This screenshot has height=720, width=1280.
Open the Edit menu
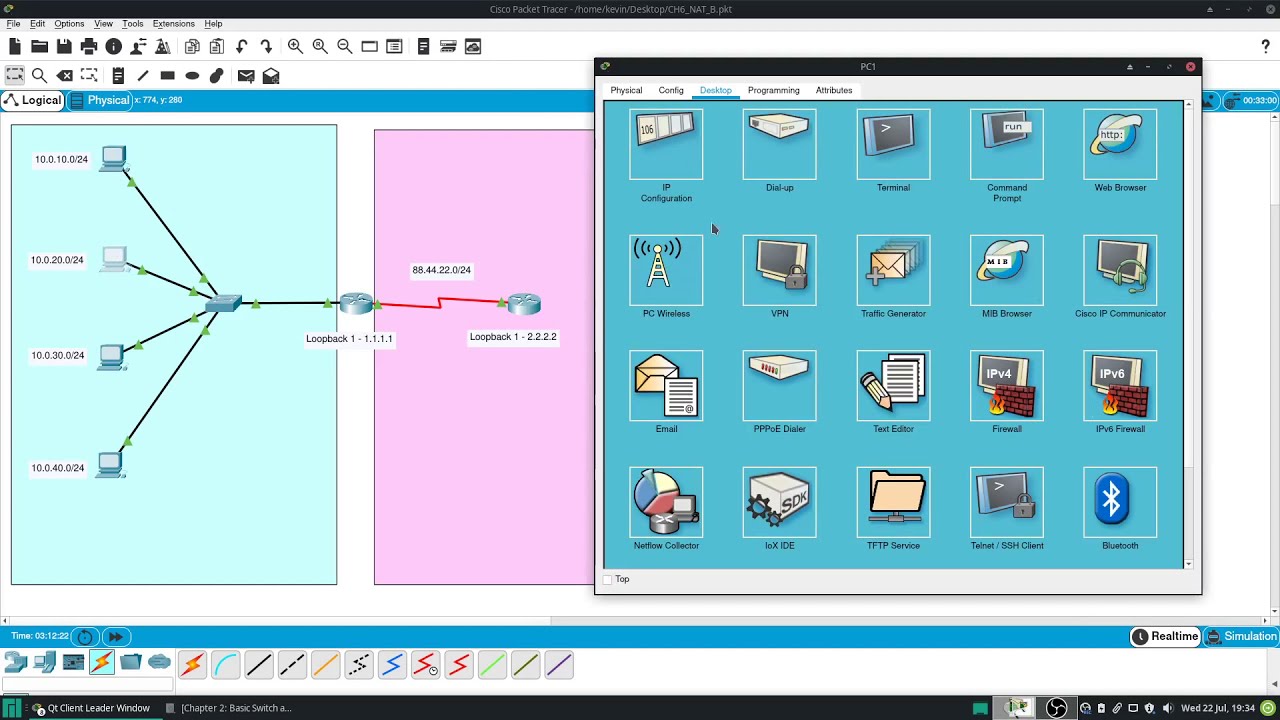37,23
